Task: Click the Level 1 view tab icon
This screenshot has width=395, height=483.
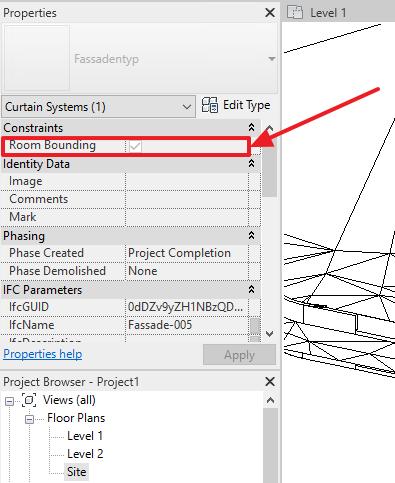Action: click(x=295, y=13)
